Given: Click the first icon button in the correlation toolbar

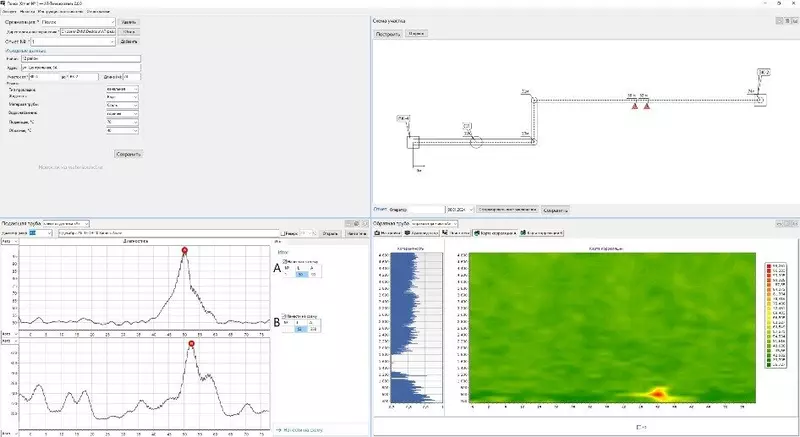Looking at the screenshot, I should click(377, 232).
